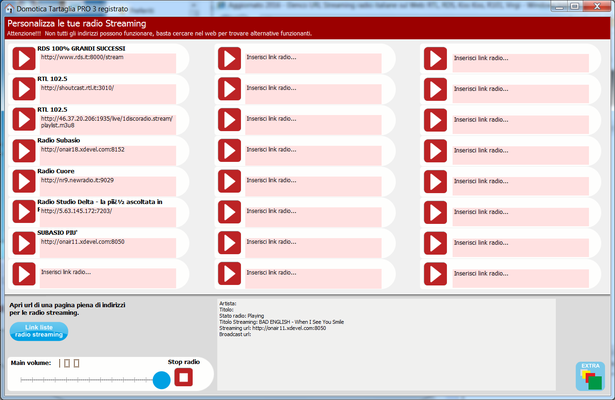Click the empty link field below SUBASIO PIU'
The image size is (615, 400).
tap(107, 278)
